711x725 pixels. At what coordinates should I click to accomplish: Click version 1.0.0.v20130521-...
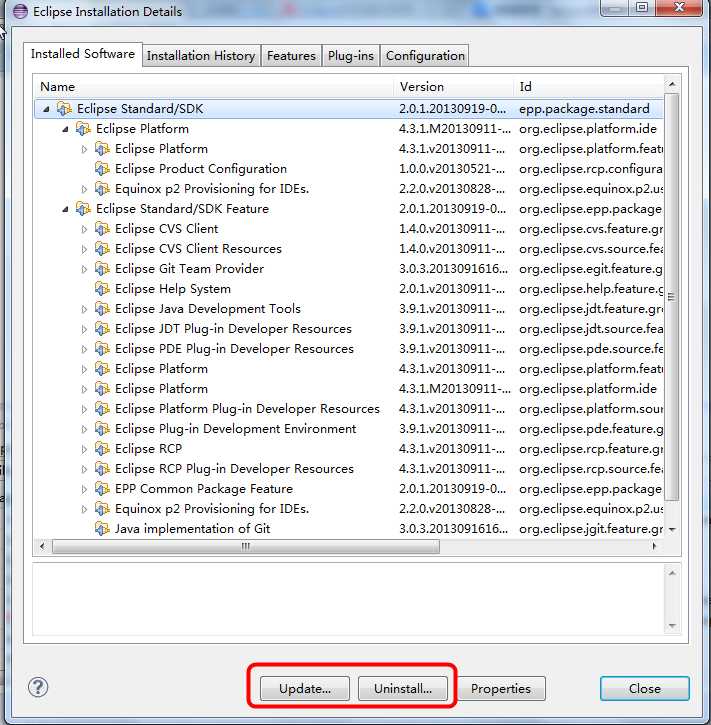click(452, 169)
